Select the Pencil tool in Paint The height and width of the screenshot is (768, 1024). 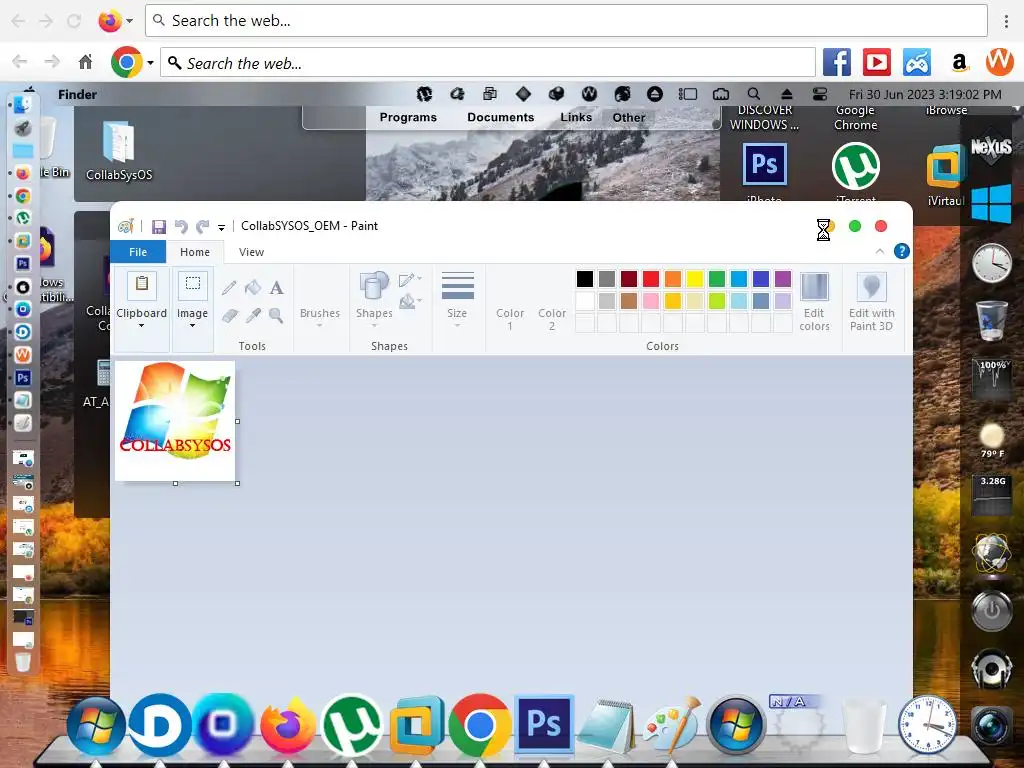coord(229,287)
